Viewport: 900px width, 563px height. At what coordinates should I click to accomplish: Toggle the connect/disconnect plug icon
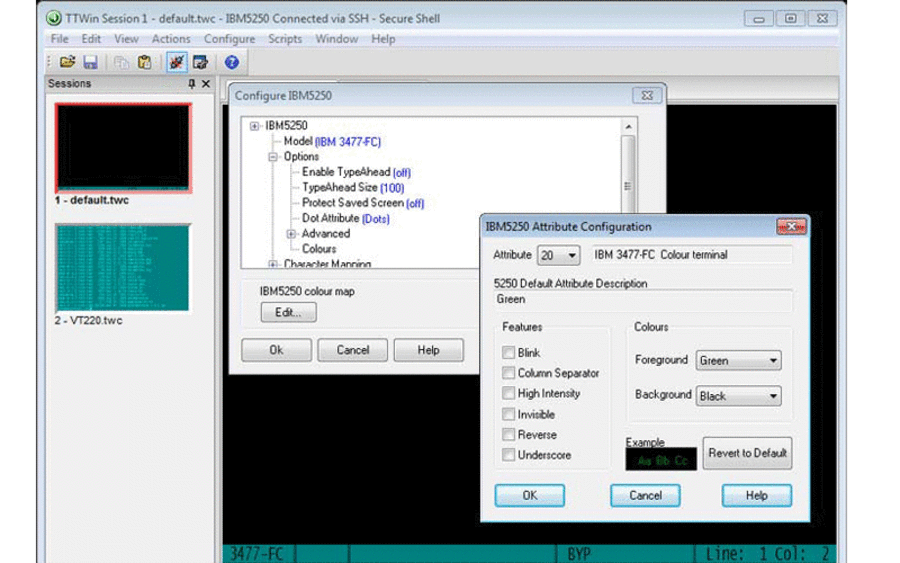click(x=177, y=62)
